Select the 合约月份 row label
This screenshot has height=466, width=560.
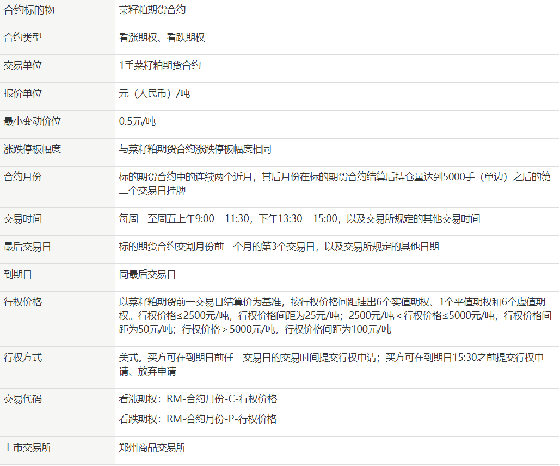pyautogui.click(x=22, y=177)
